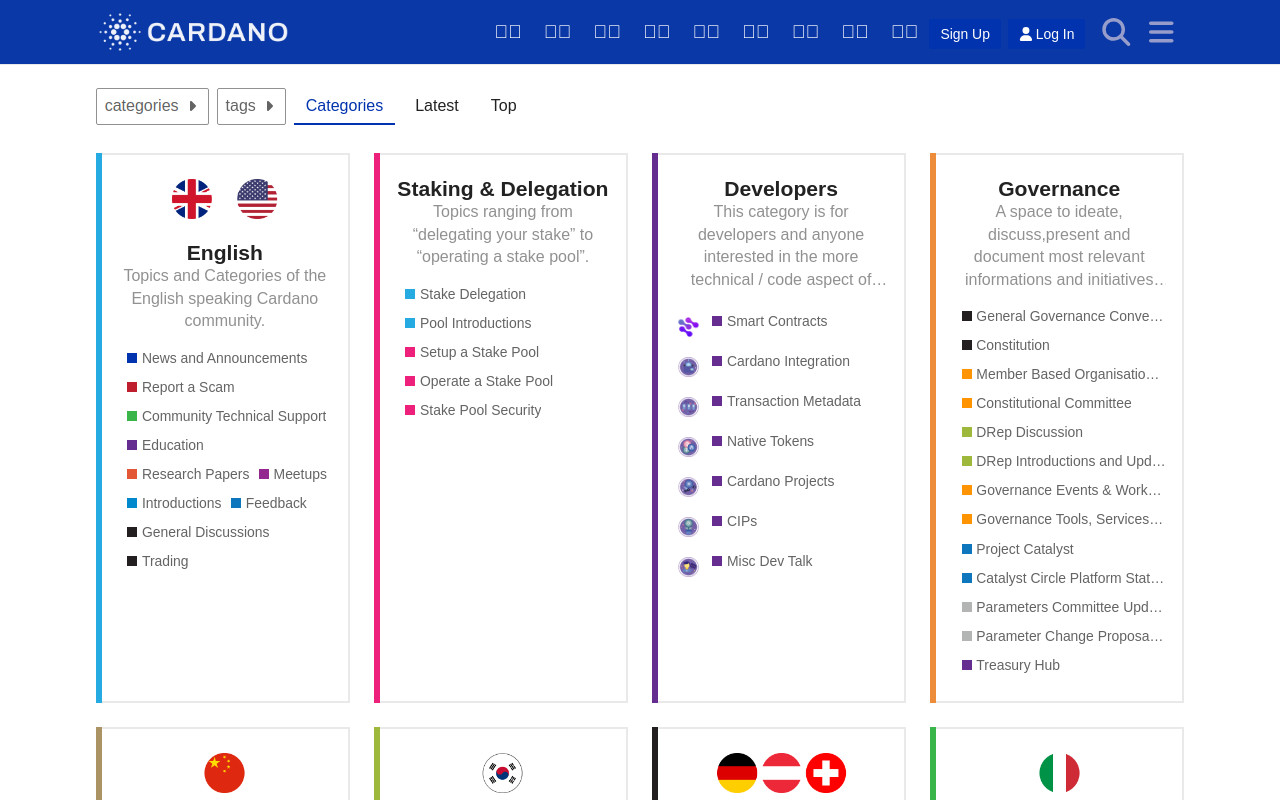Open the Governance category title

(1059, 189)
